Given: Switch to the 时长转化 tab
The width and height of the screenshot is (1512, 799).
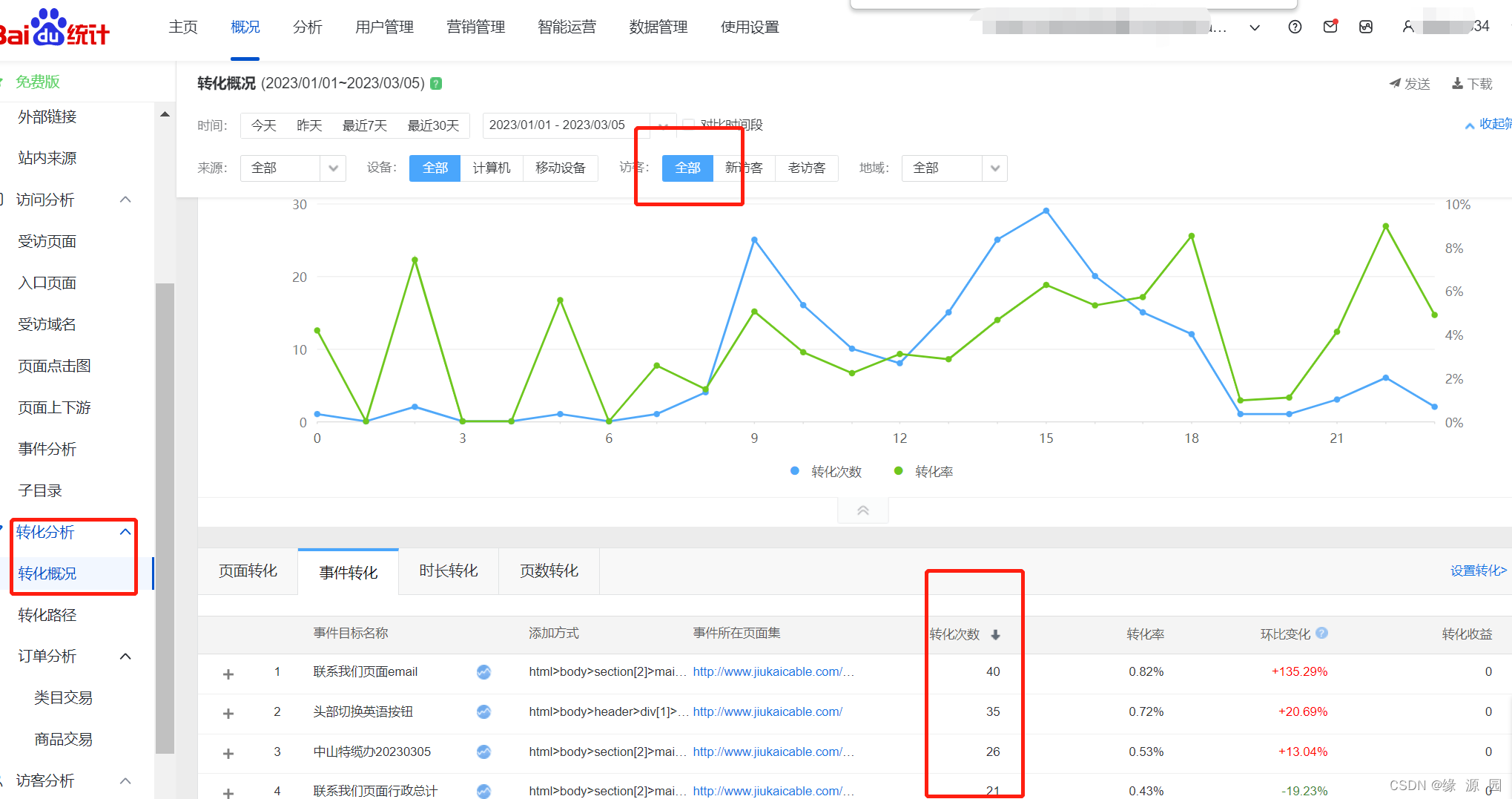Looking at the screenshot, I should (449, 571).
